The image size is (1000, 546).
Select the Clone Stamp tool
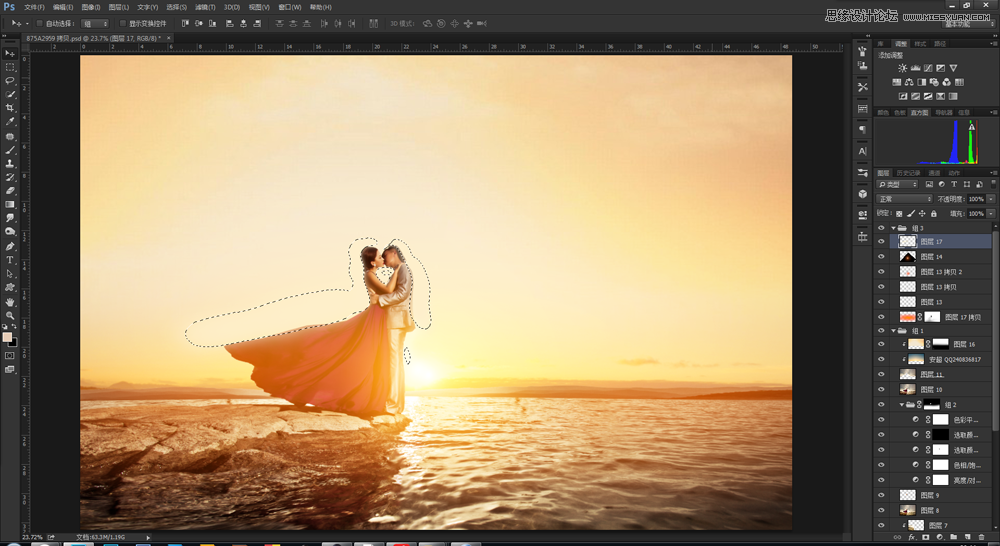coord(10,164)
